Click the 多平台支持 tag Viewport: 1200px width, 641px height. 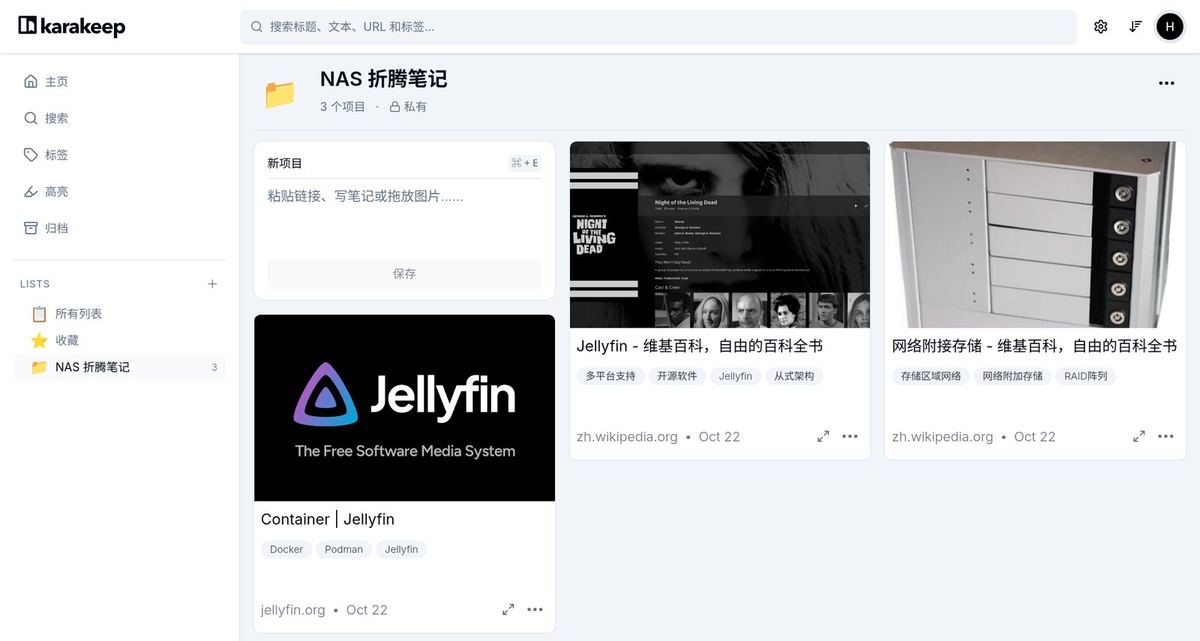coord(611,376)
